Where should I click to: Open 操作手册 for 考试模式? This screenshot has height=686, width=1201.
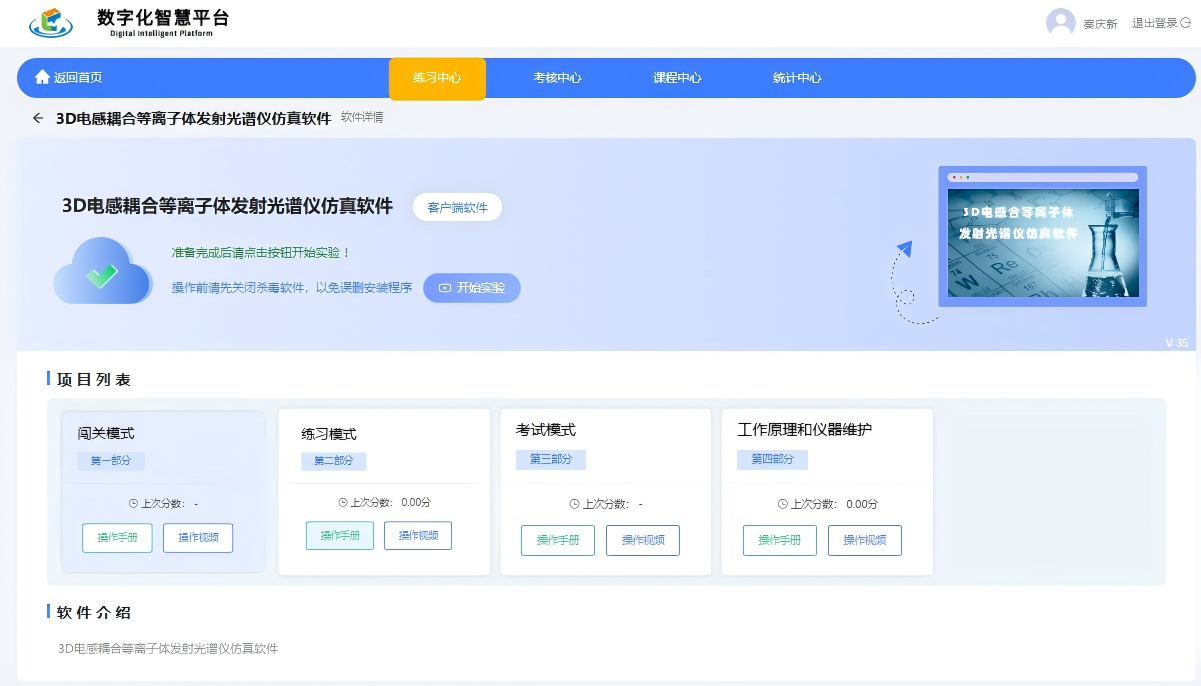click(x=558, y=540)
